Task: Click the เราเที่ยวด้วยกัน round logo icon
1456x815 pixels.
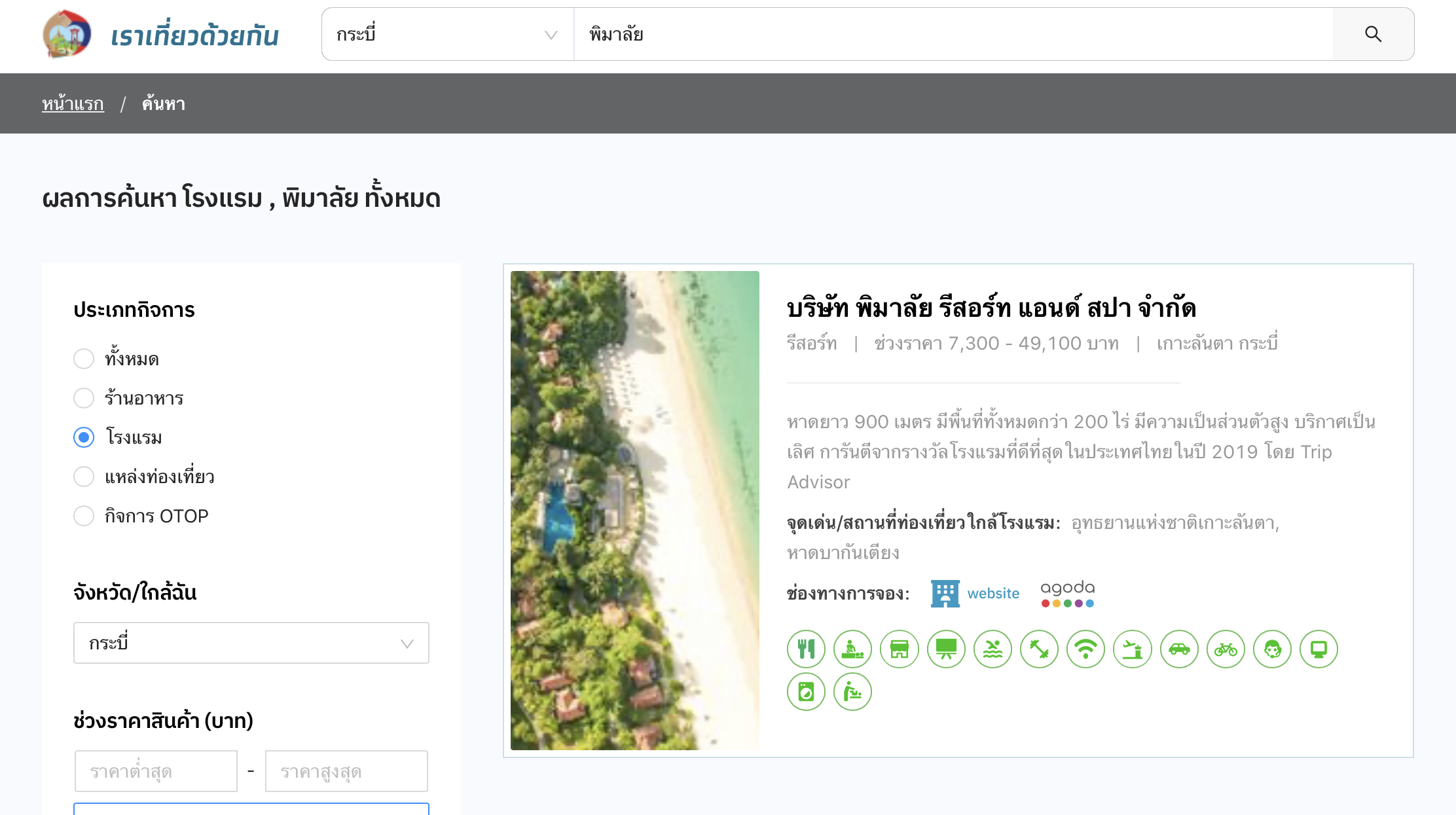Action: click(66, 34)
